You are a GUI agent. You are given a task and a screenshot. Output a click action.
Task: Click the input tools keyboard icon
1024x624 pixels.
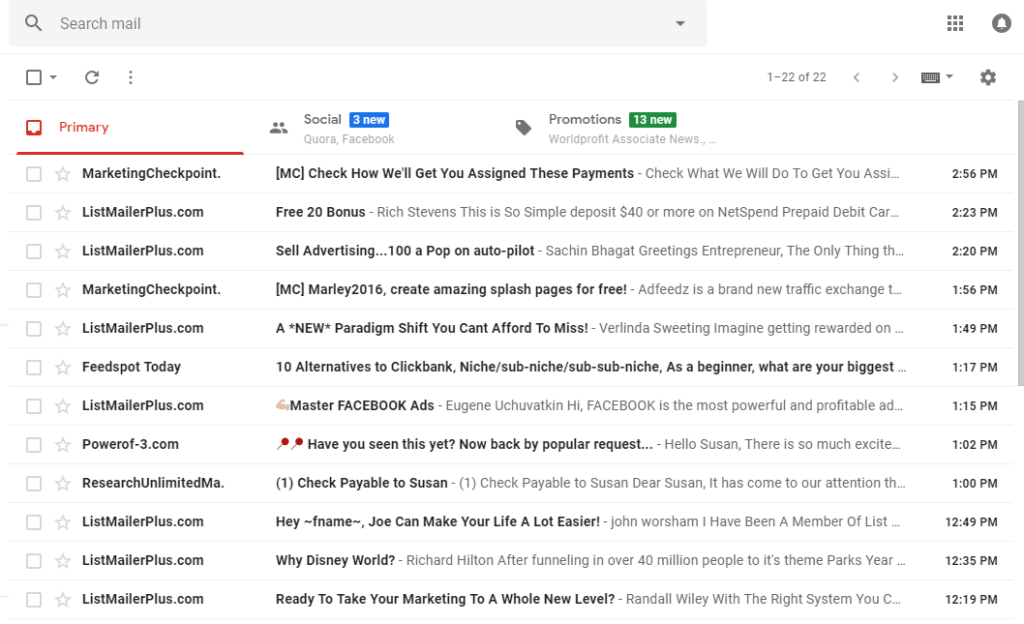931,78
